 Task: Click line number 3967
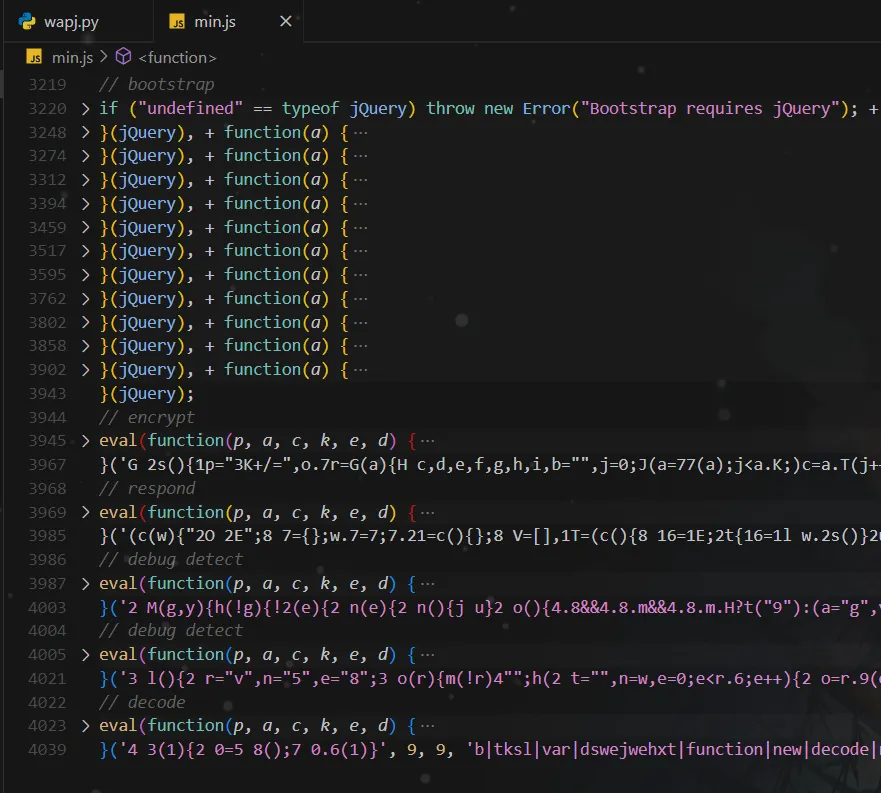pos(47,465)
